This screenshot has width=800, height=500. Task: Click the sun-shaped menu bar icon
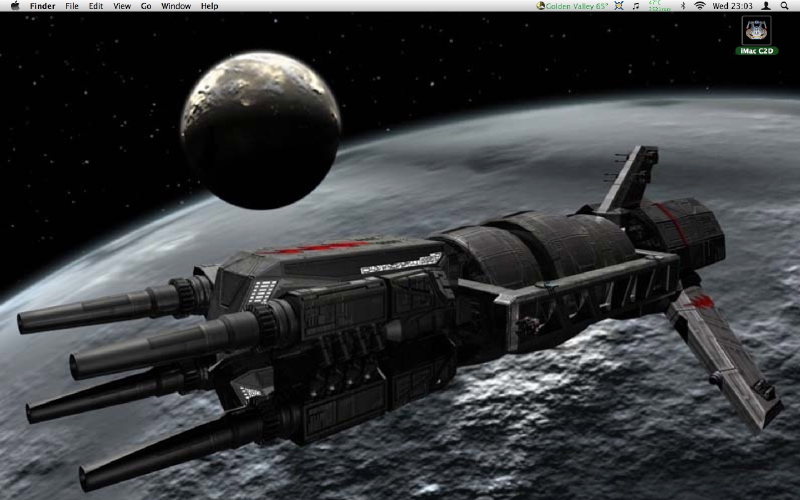619,6
